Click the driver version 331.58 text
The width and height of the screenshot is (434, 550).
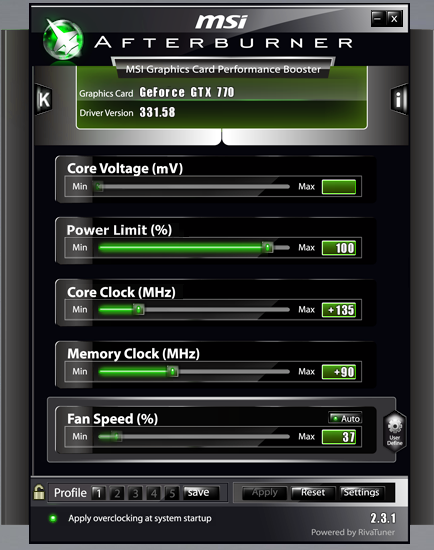(157, 112)
